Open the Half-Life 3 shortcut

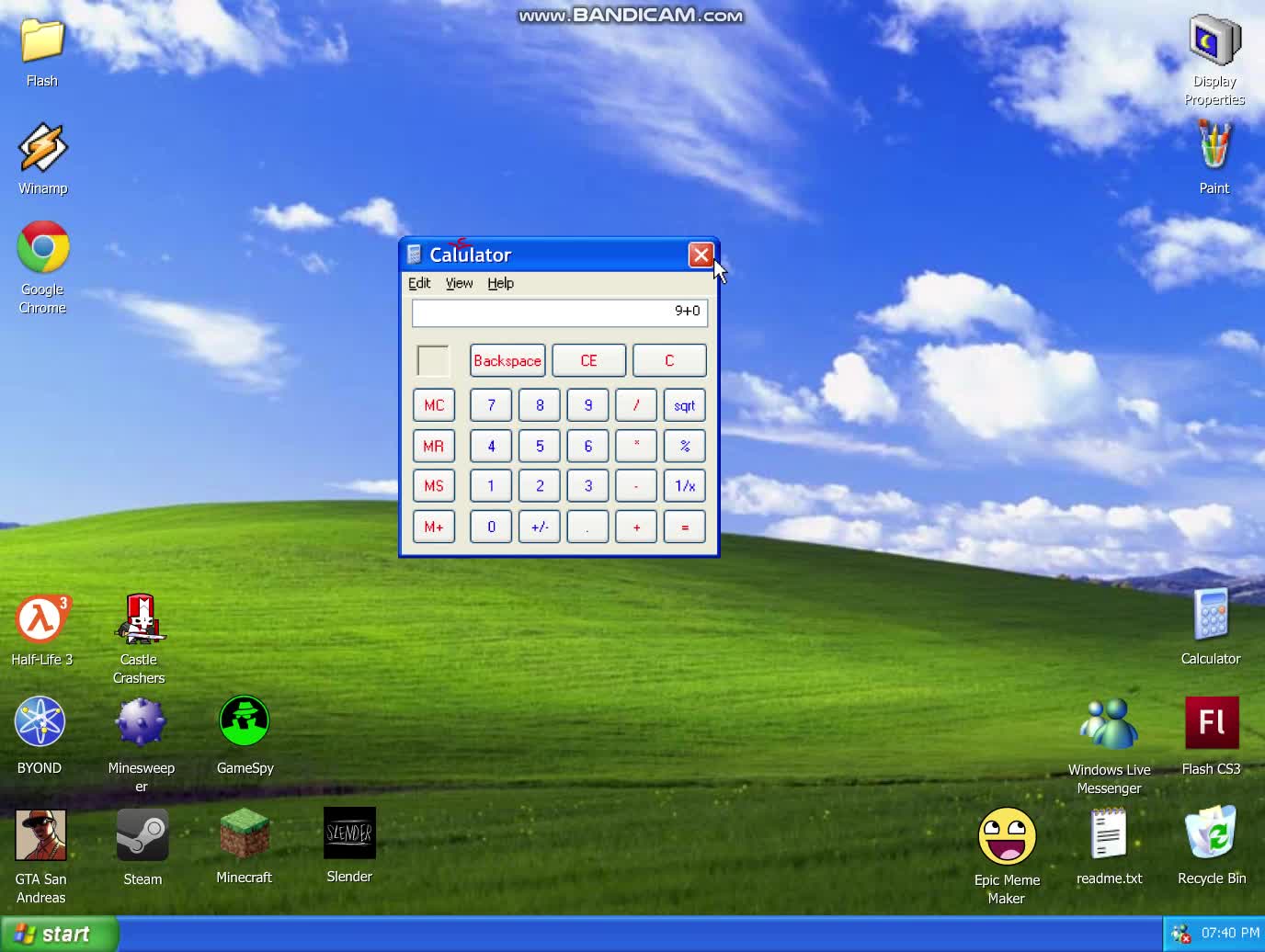pos(40,619)
